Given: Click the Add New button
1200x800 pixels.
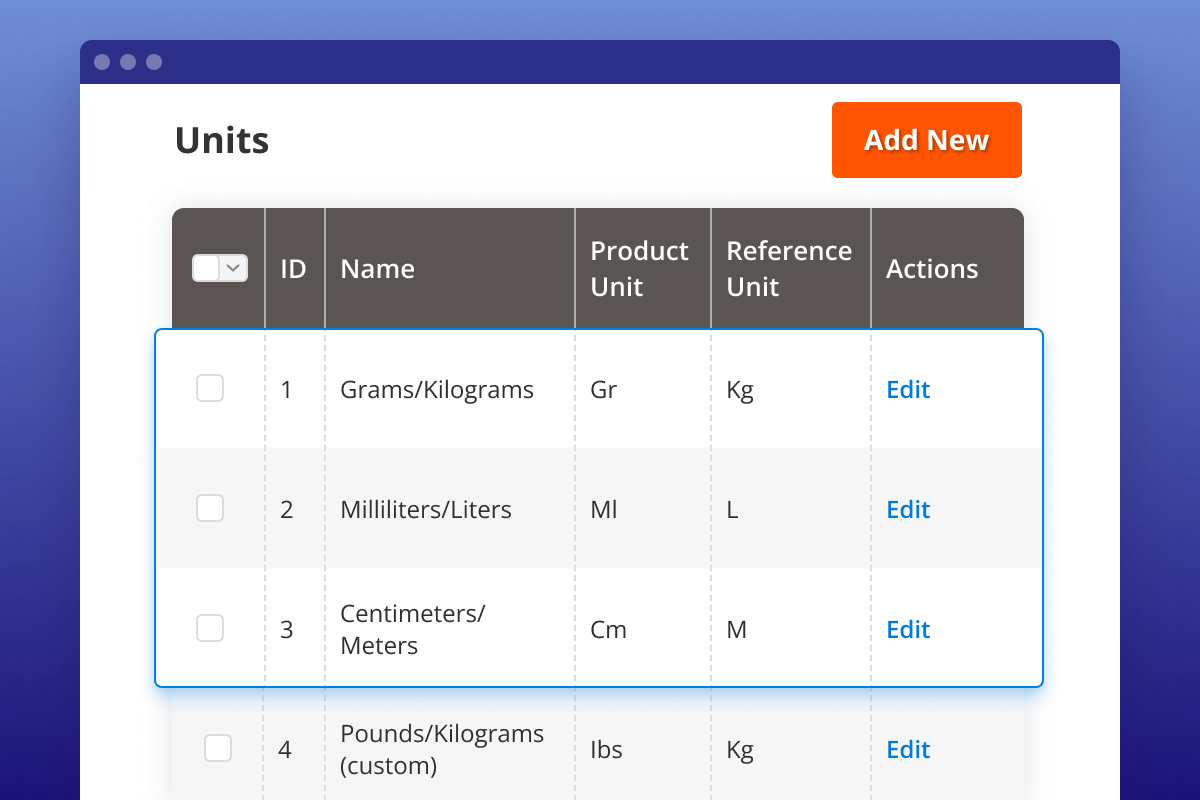Looking at the screenshot, I should [x=926, y=140].
